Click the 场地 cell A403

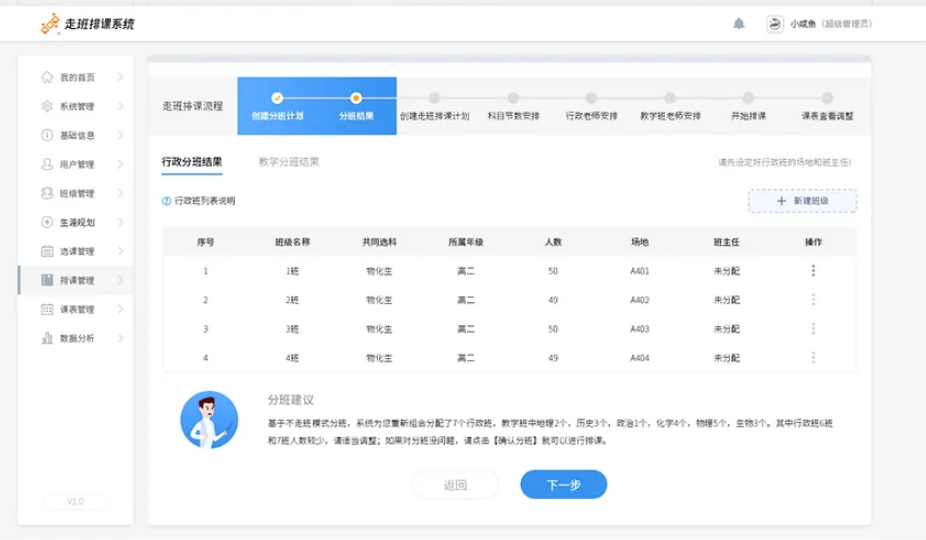point(640,329)
